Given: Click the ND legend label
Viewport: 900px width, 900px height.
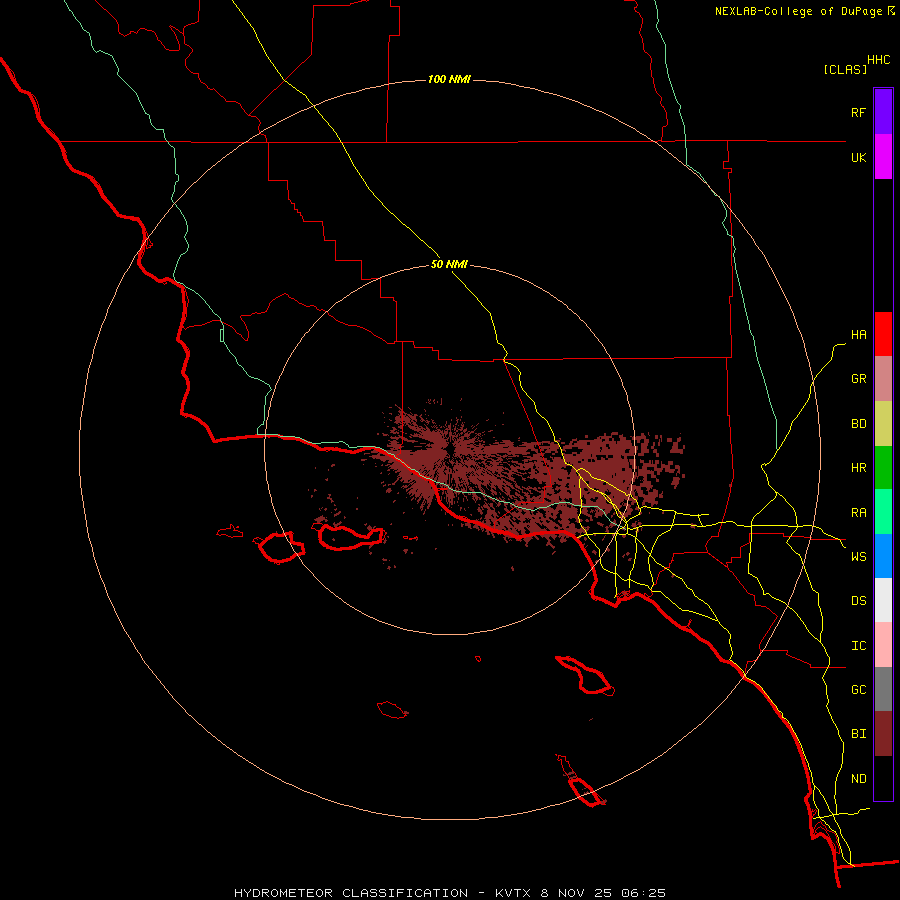Looking at the screenshot, I should click(858, 779).
